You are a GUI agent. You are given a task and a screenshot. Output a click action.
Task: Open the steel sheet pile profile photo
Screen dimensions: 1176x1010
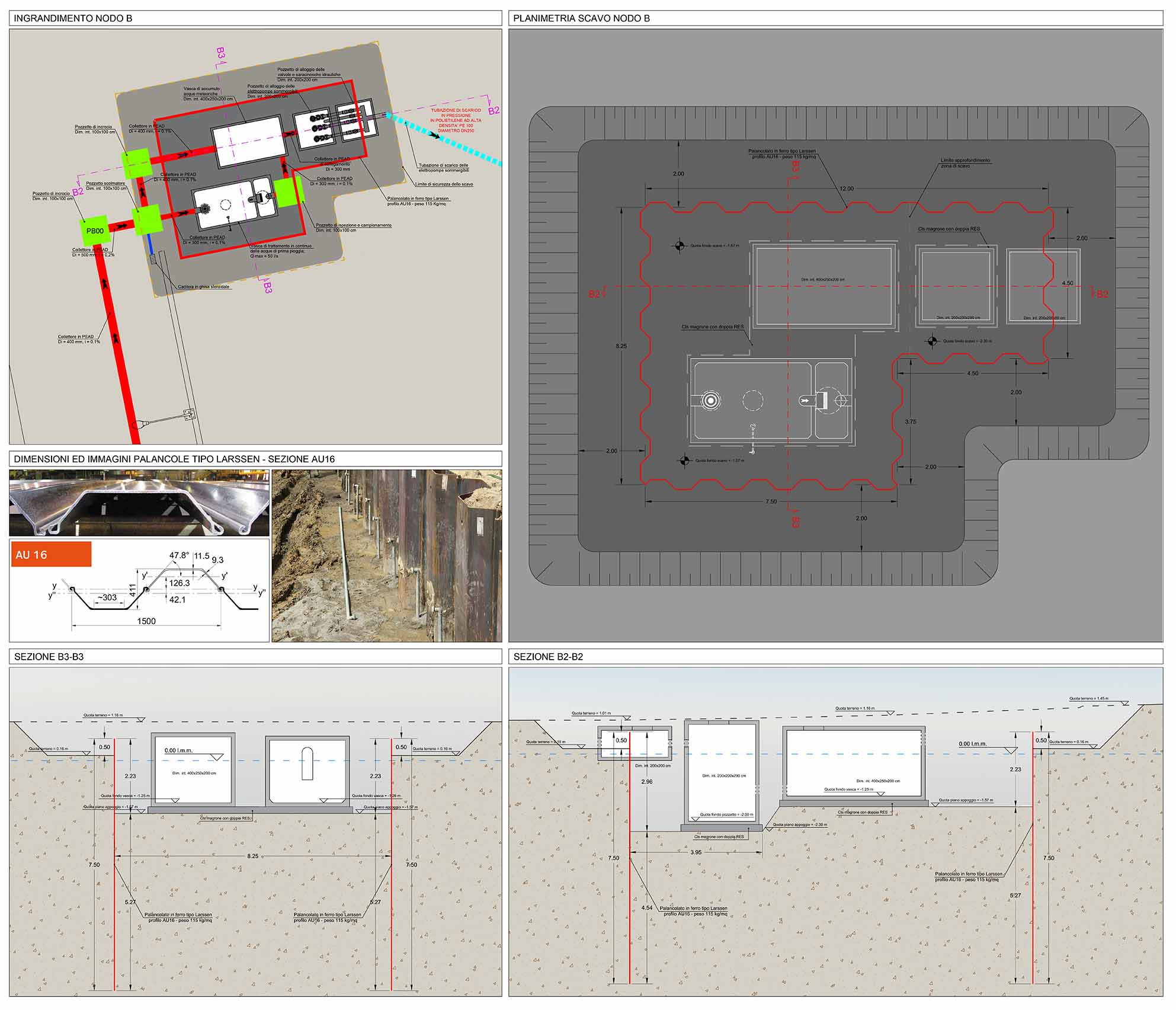(x=139, y=503)
